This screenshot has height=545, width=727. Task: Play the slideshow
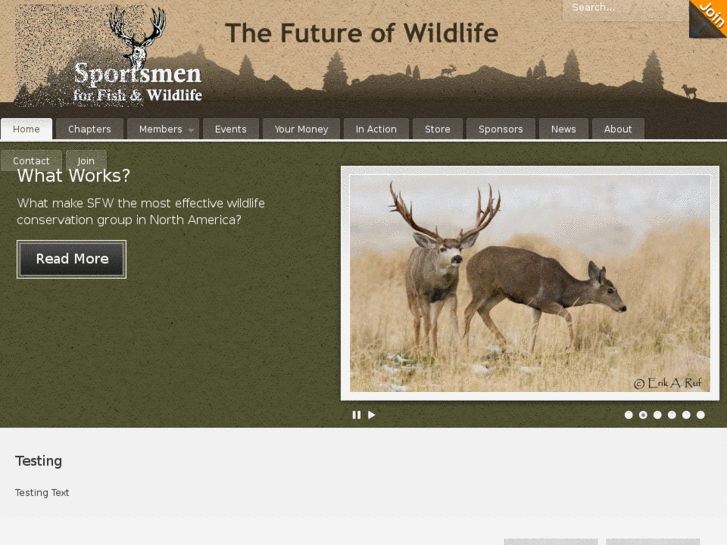(371, 415)
